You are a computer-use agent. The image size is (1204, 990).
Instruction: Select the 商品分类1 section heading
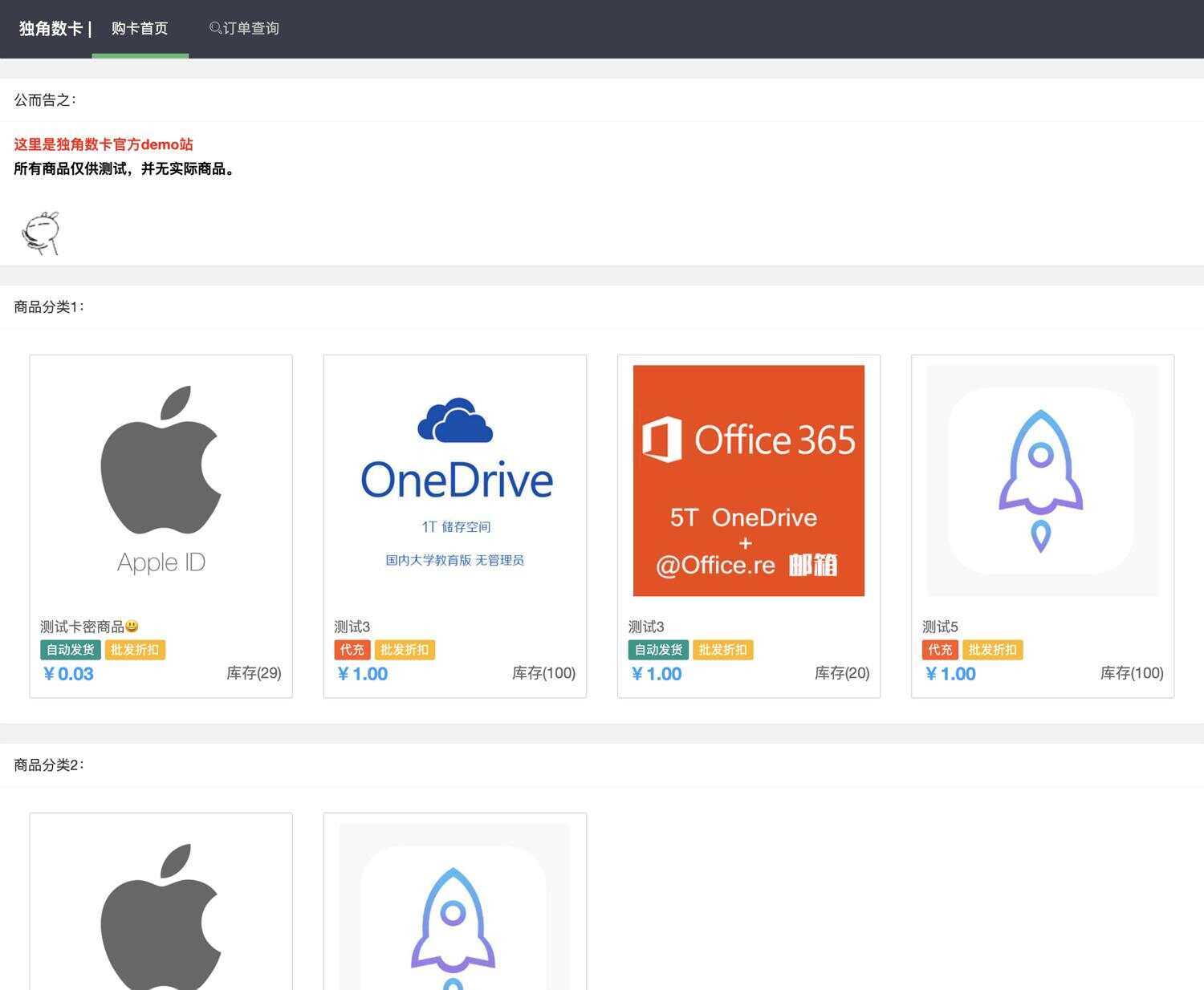click(x=47, y=306)
